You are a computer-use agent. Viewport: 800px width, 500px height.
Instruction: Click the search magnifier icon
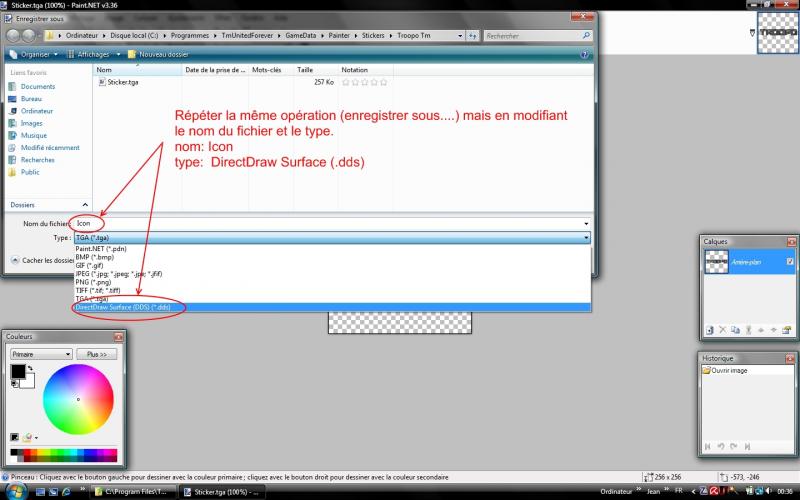click(586, 36)
